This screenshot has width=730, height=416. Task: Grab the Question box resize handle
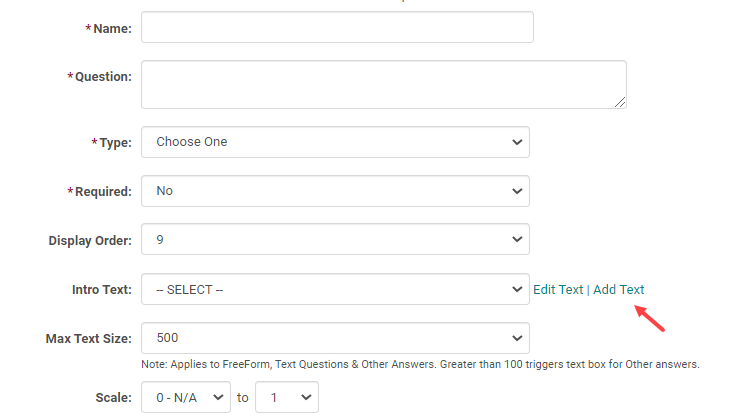[620, 101]
